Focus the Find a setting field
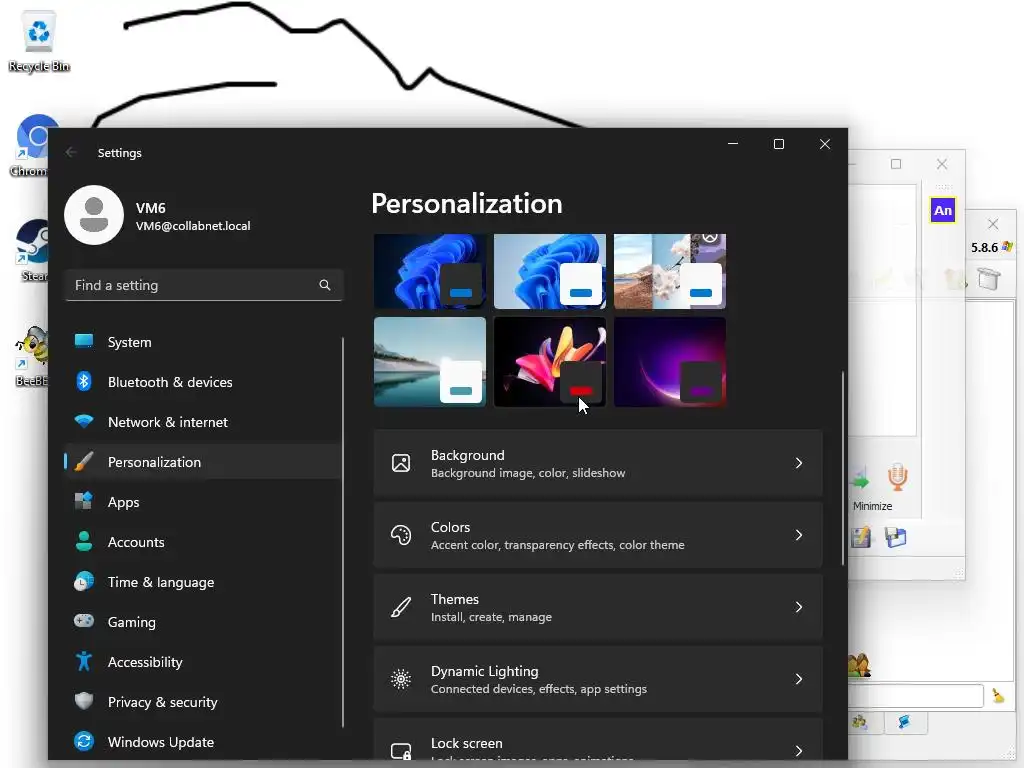Image resolution: width=1024 pixels, height=768 pixels. pyautogui.click(x=204, y=285)
